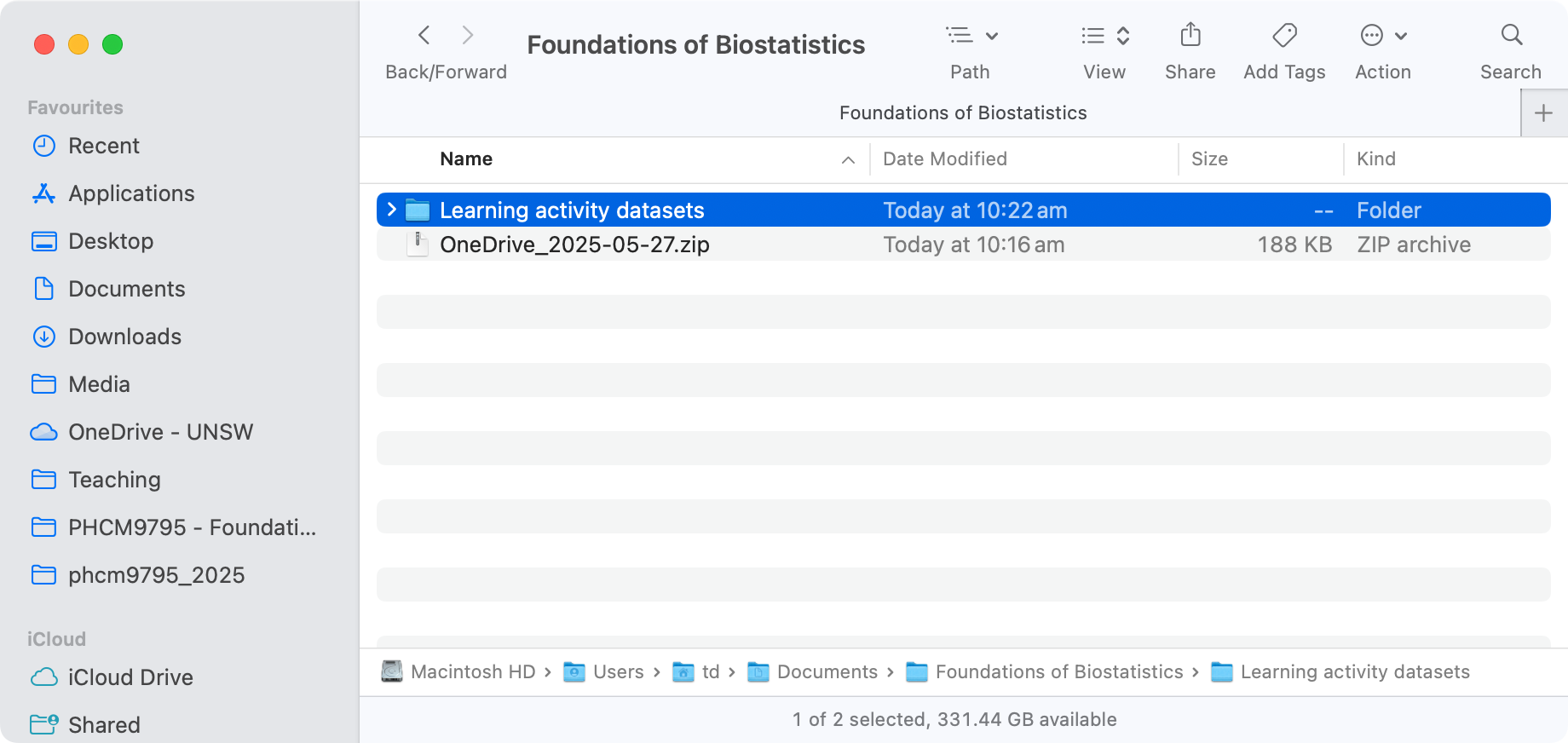Image resolution: width=1568 pixels, height=743 pixels.
Task: Open the View options dropdown
Action: (1104, 36)
